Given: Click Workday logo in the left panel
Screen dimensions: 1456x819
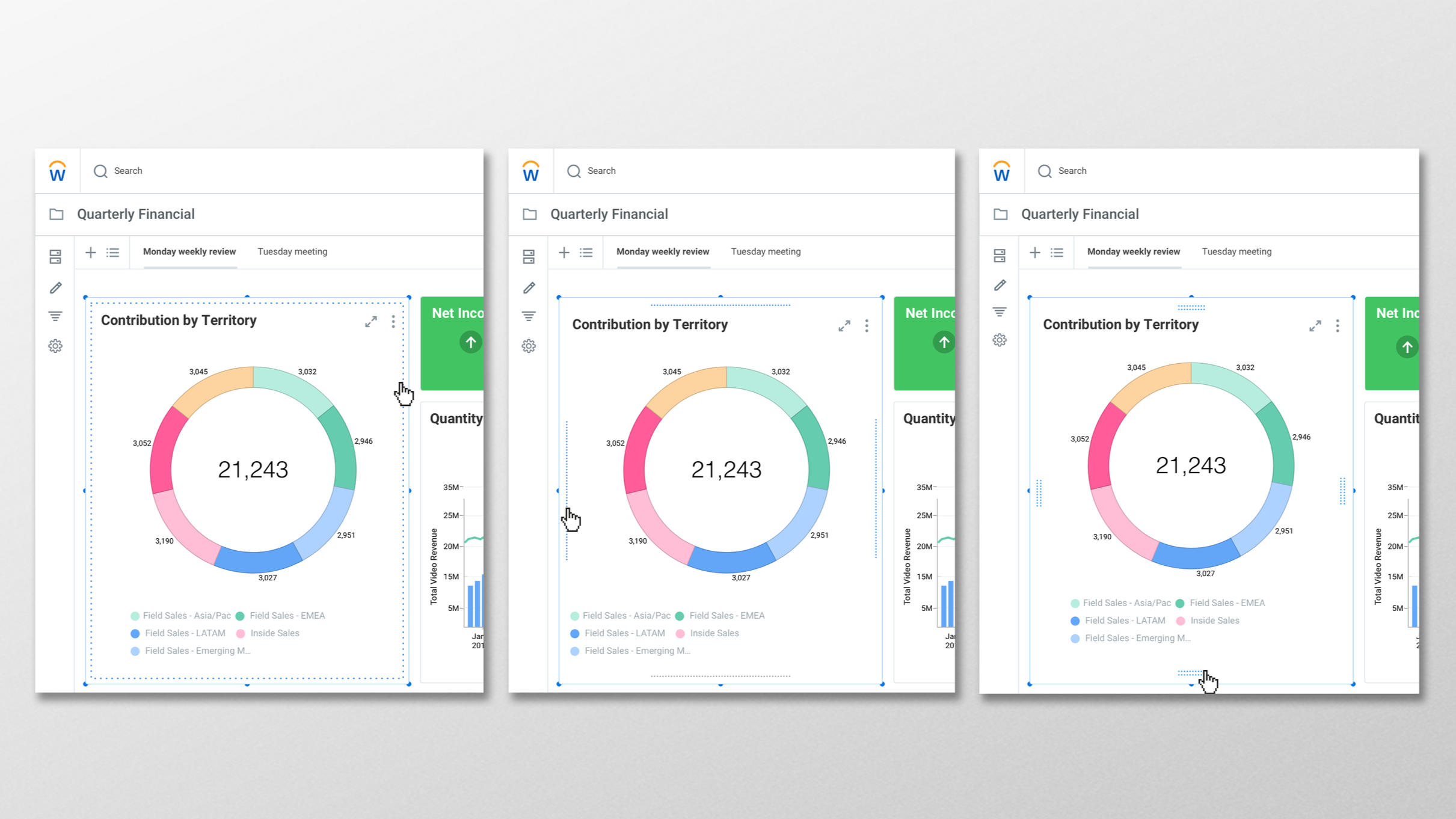Looking at the screenshot, I should (x=57, y=171).
